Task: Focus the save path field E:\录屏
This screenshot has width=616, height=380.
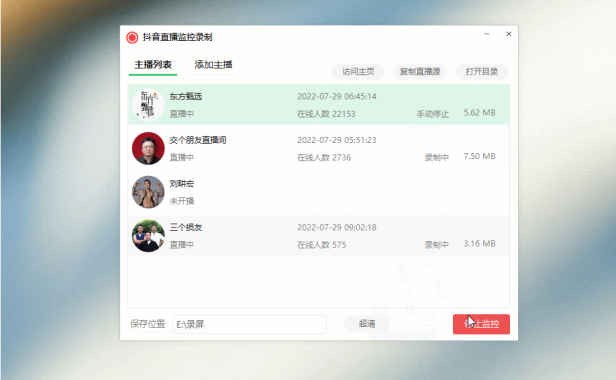Action: [x=249, y=324]
